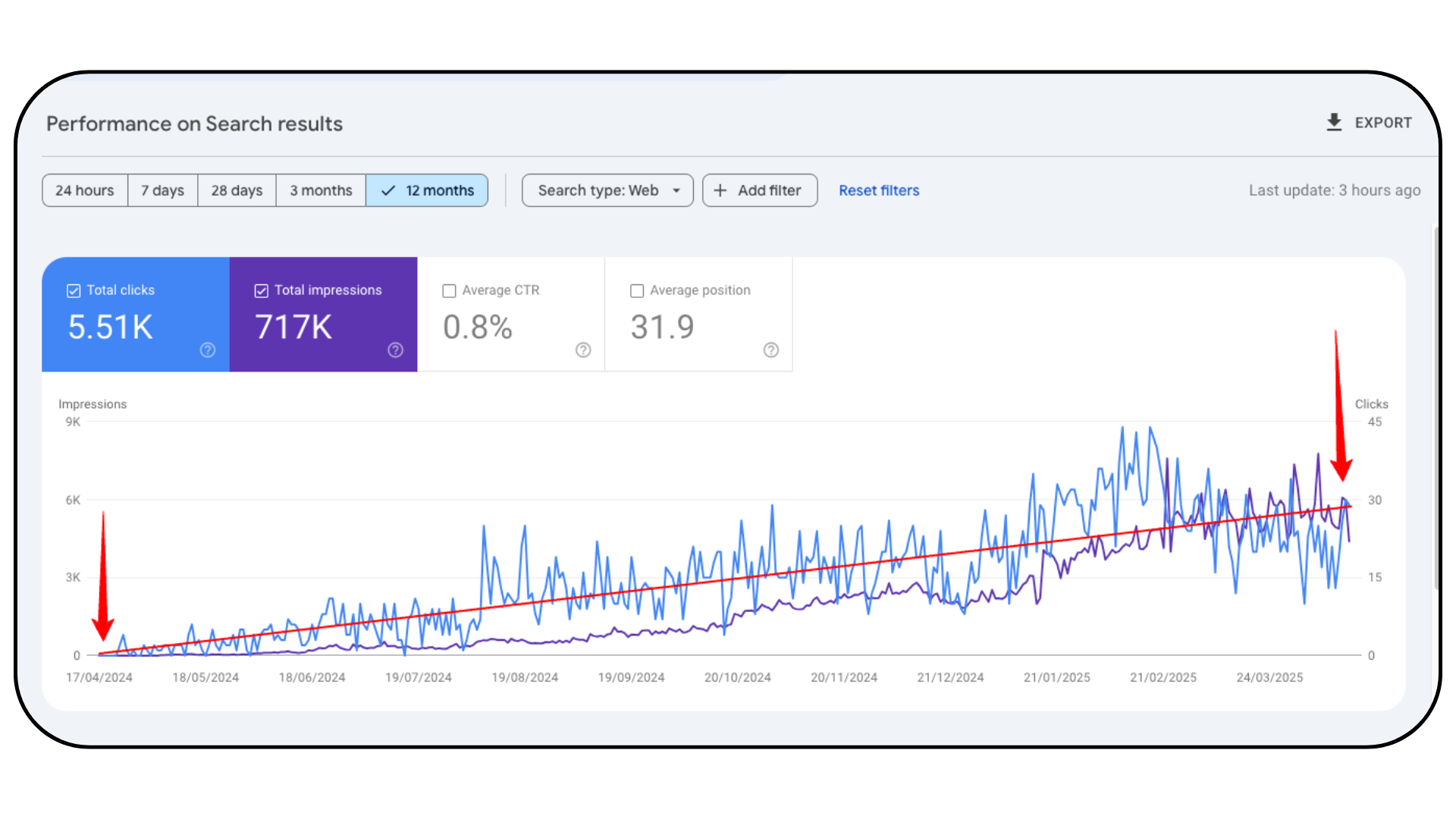Image resolution: width=1456 pixels, height=819 pixels.
Task: Click the help icon in Total clicks card
Action: [x=208, y=350]
